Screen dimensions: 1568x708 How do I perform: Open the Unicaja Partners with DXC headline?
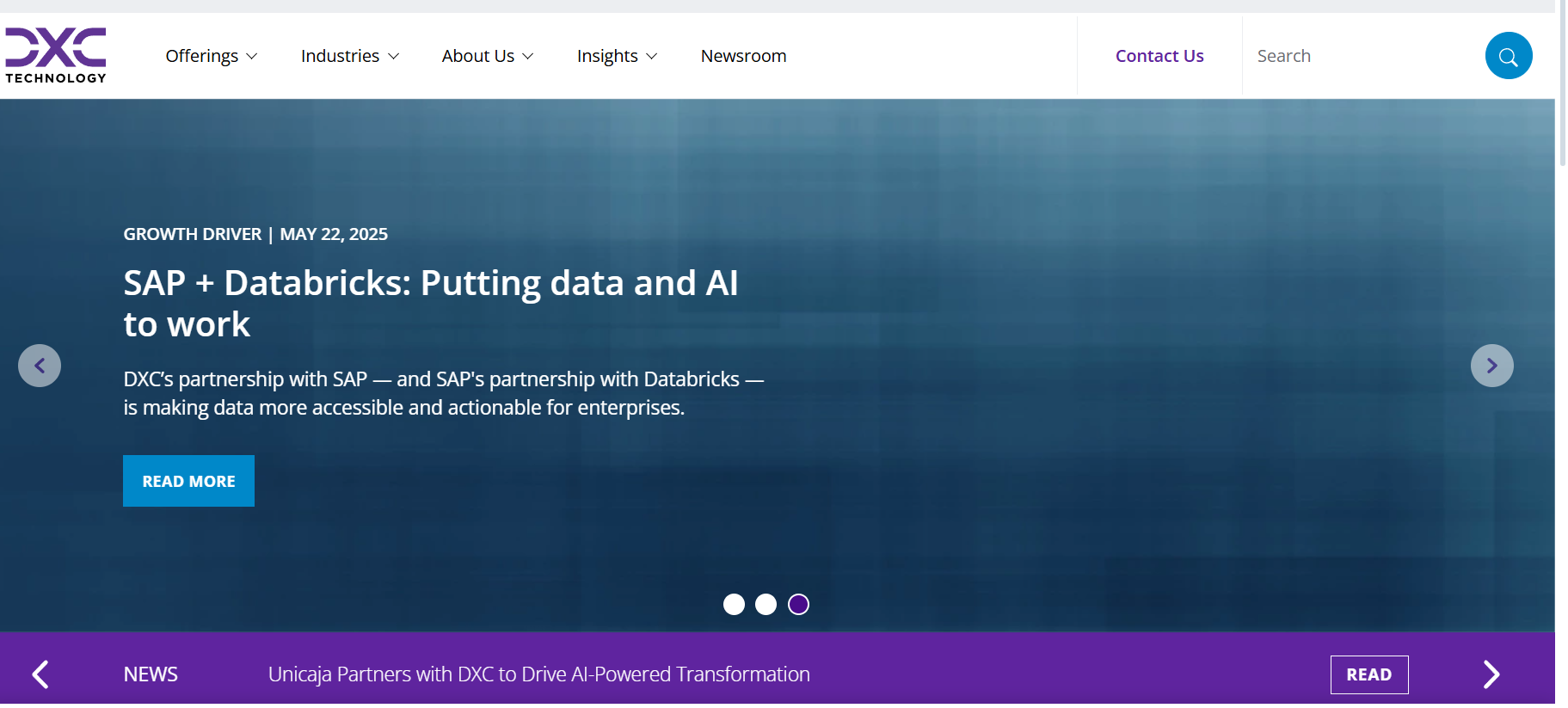tap(539, 674)
